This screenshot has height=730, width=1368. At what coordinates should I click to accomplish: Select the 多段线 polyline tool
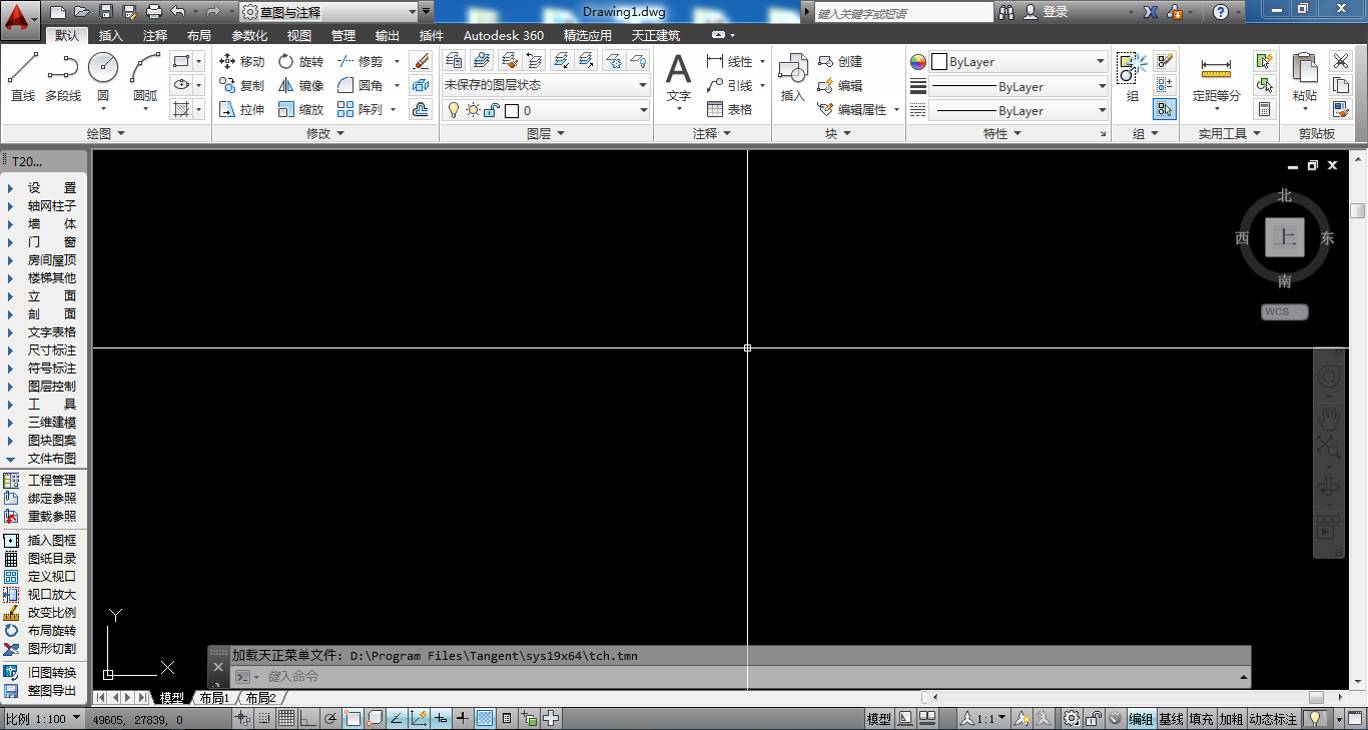[x=63, y=77]
